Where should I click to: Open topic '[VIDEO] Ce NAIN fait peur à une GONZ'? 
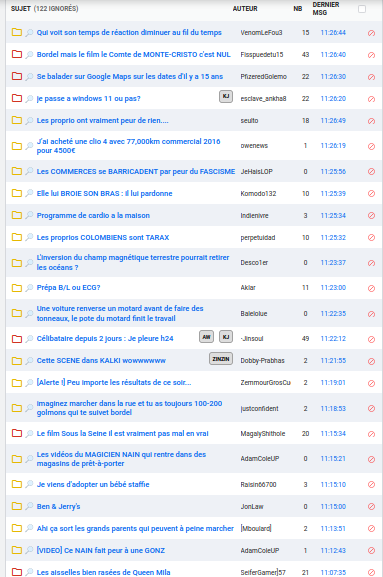pos(101,551)
